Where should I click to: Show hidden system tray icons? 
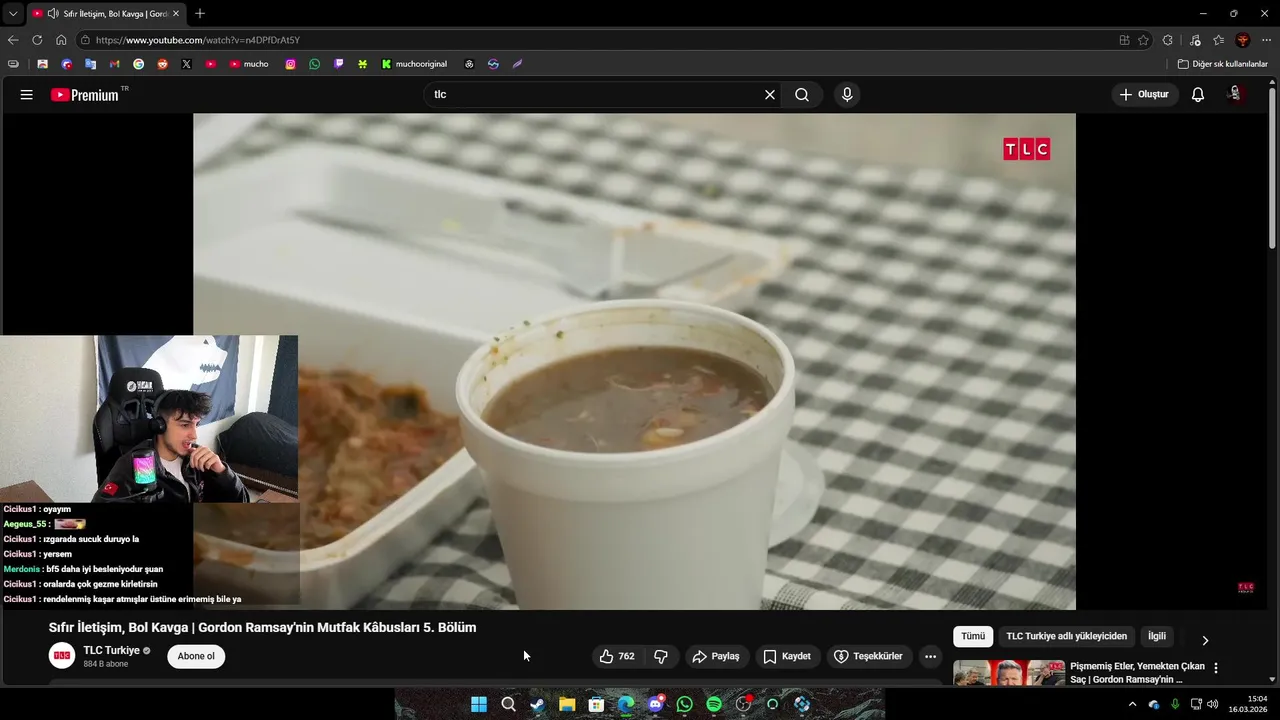click(1132, 704)
